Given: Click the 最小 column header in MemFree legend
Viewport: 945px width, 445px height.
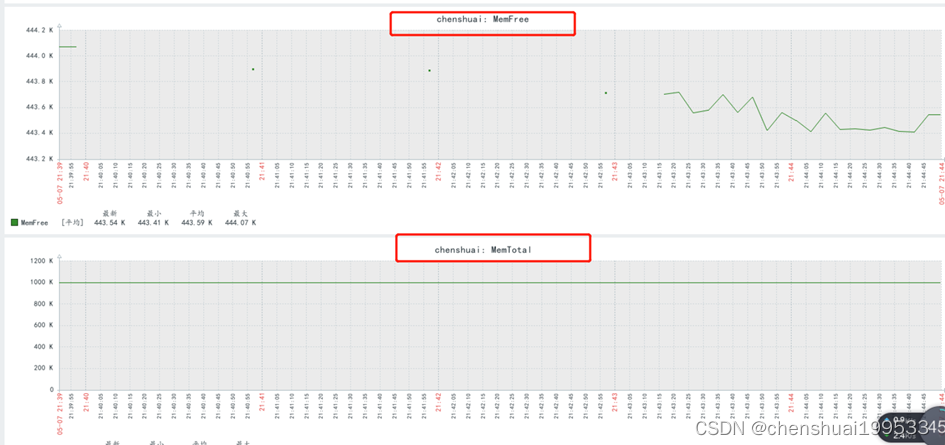Looking at the screenshot, I should point(154,213).
